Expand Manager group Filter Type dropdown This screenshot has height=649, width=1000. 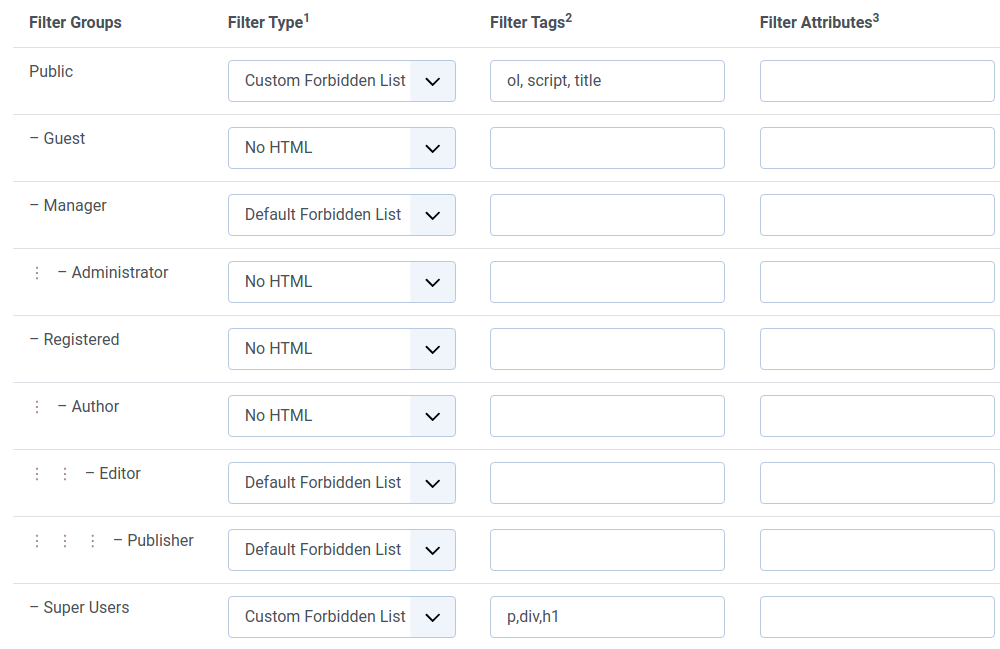click(x=341, y=215)
